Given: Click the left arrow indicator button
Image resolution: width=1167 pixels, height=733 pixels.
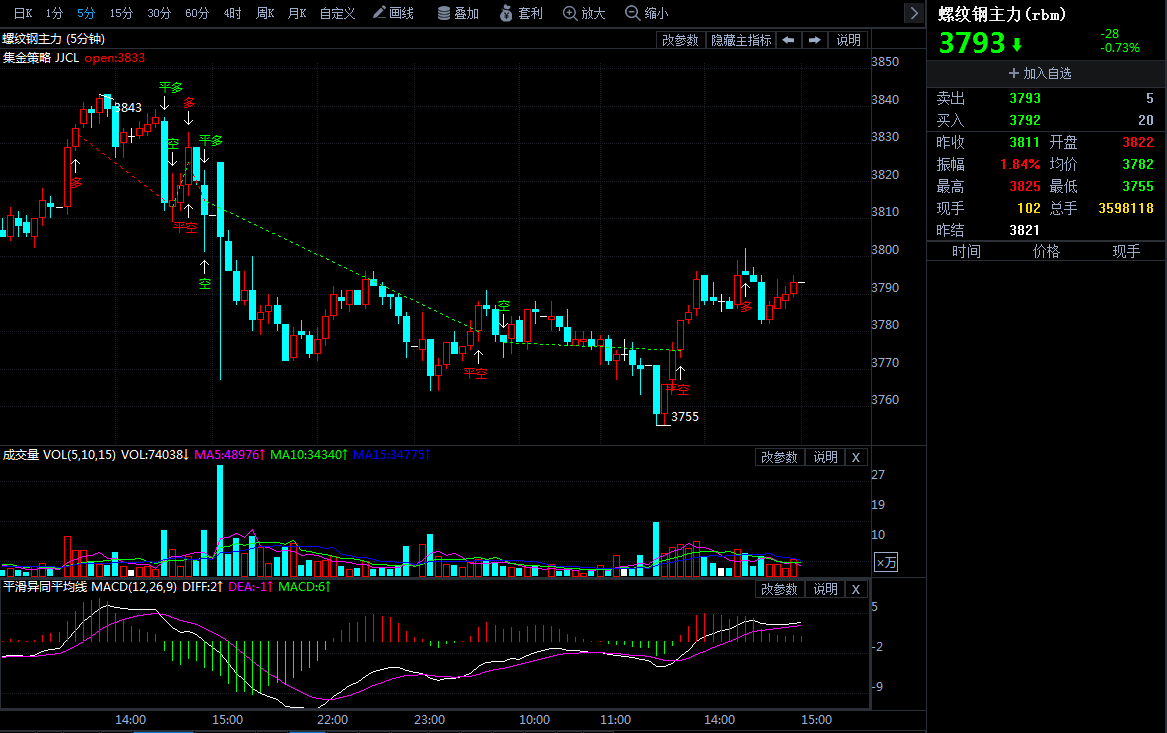Looking at the screenshot, I should (788, 40).
